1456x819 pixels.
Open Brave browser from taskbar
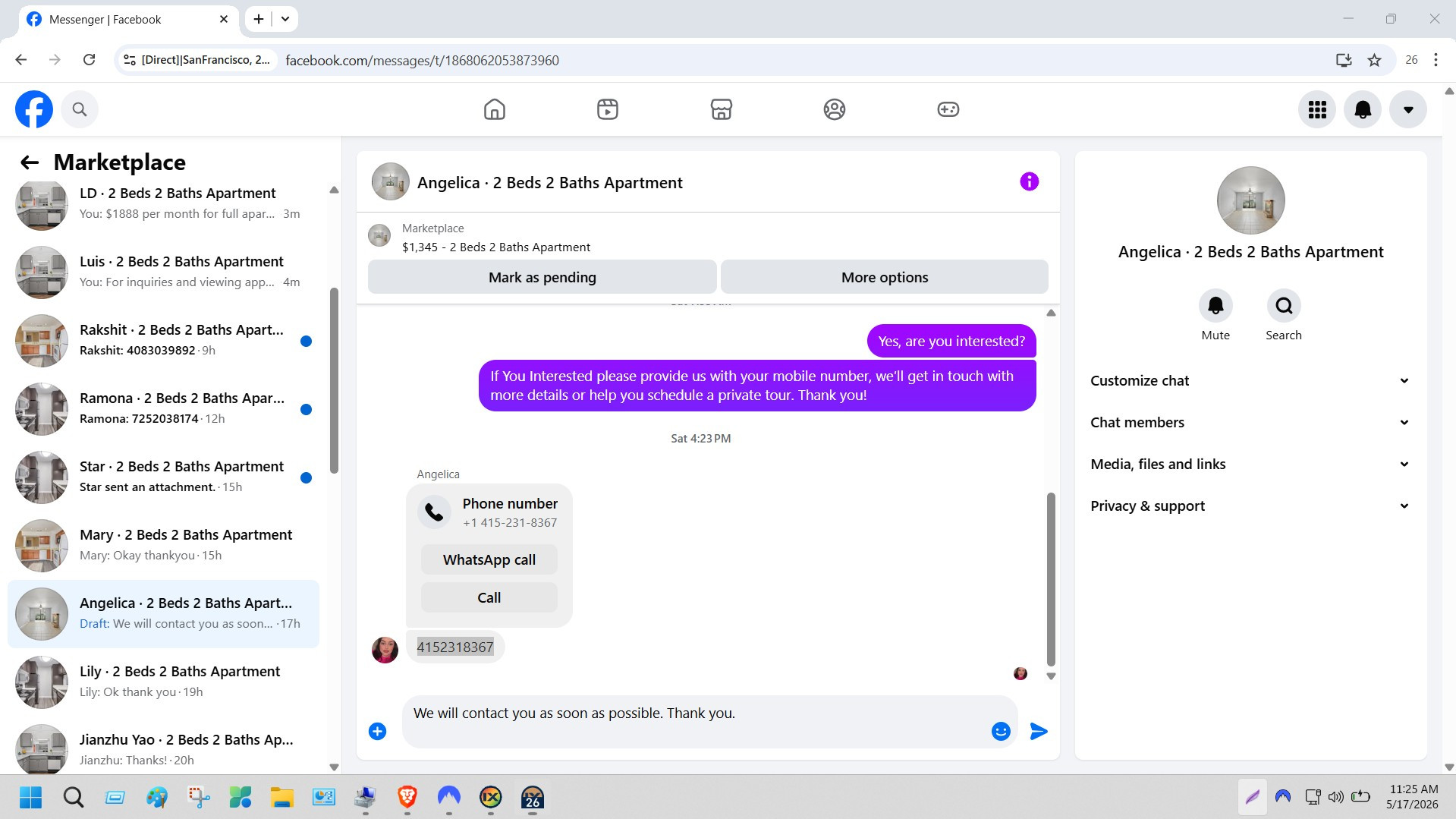[x=407, y=797]
